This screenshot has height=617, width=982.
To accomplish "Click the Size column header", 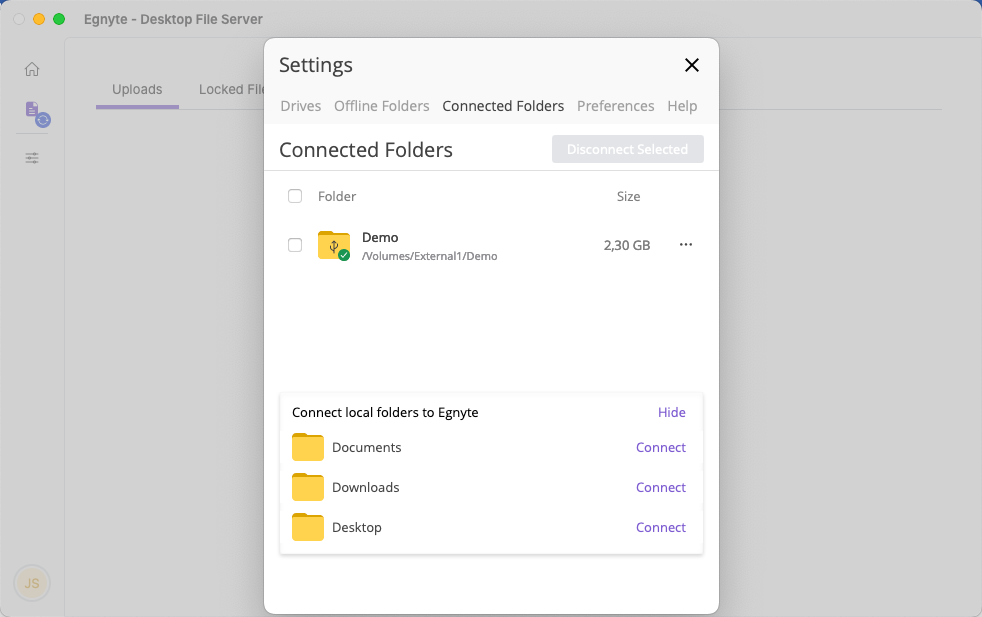I will tap(628, 197).
